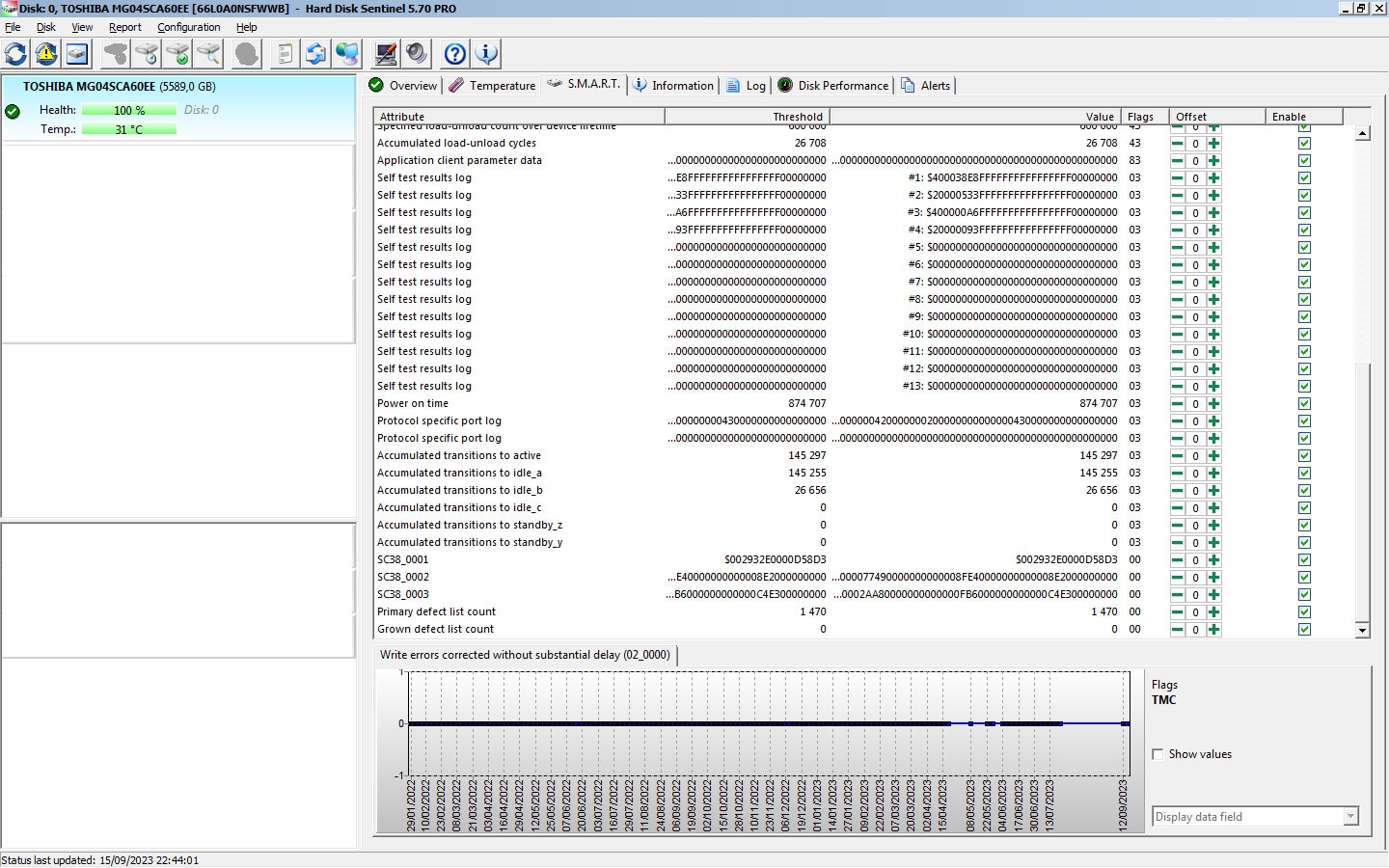Open configuration via monitor with screwdriver icon
This screenshot has width=1389, height=868.
386,54
